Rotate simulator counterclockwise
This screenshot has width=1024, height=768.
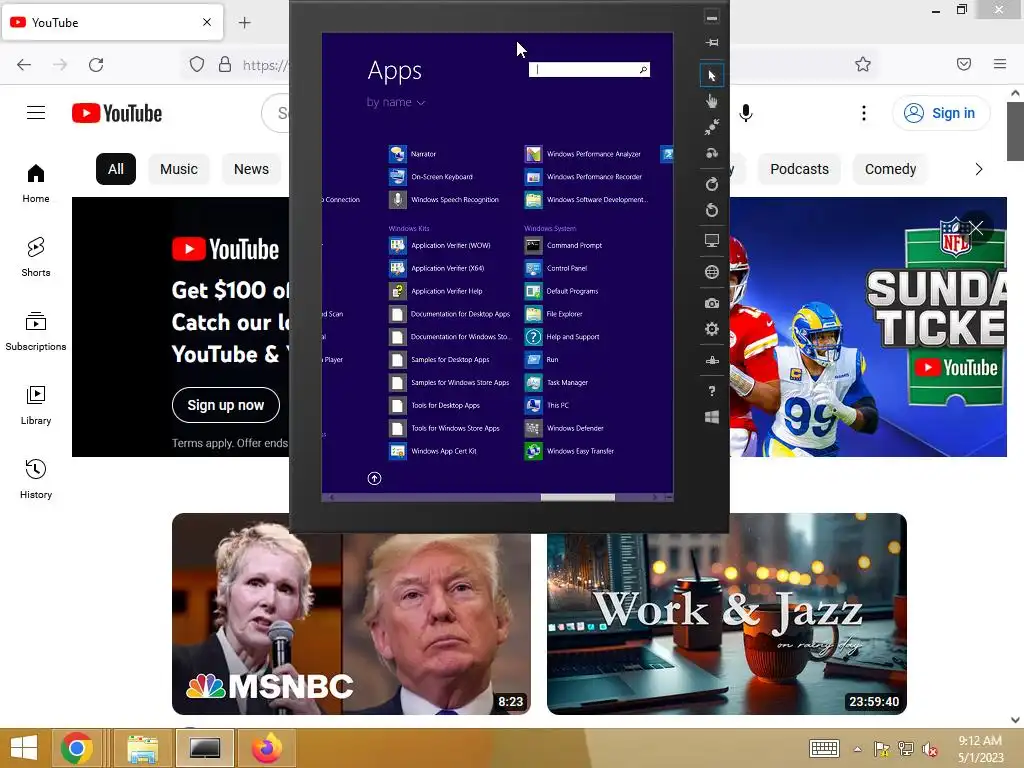click(712, 210)
